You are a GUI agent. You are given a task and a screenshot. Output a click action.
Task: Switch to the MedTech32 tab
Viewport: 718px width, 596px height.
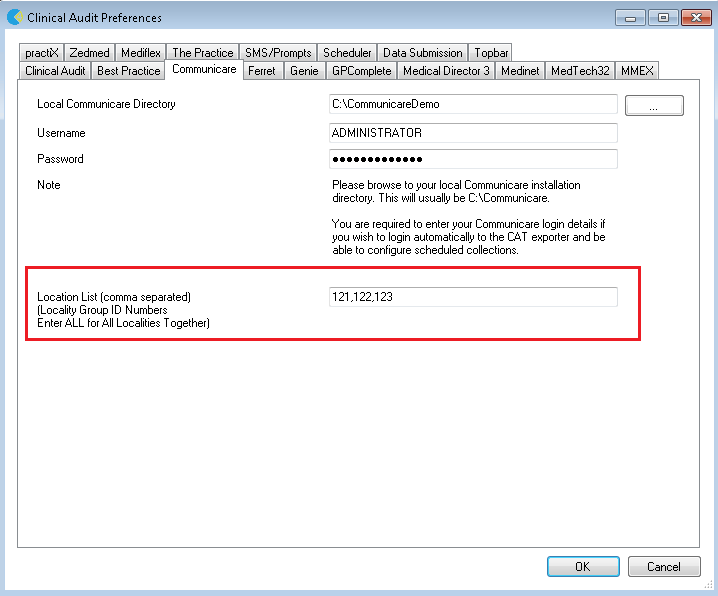[580, 71]
